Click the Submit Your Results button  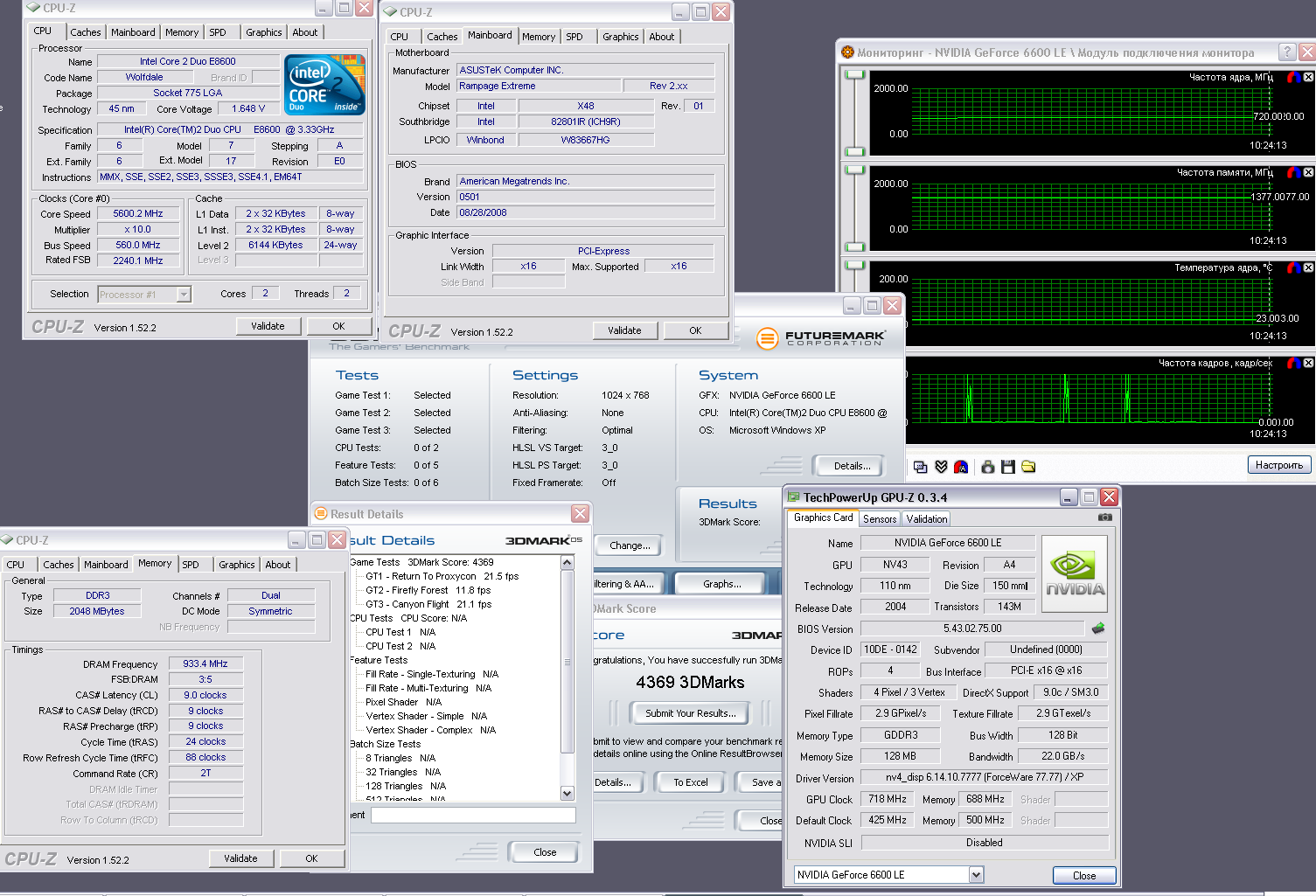coord(691,713)
